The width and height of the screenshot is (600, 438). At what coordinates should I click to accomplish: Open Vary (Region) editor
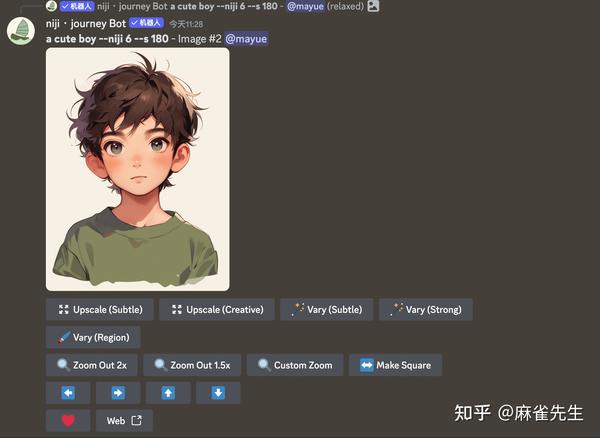93,337
